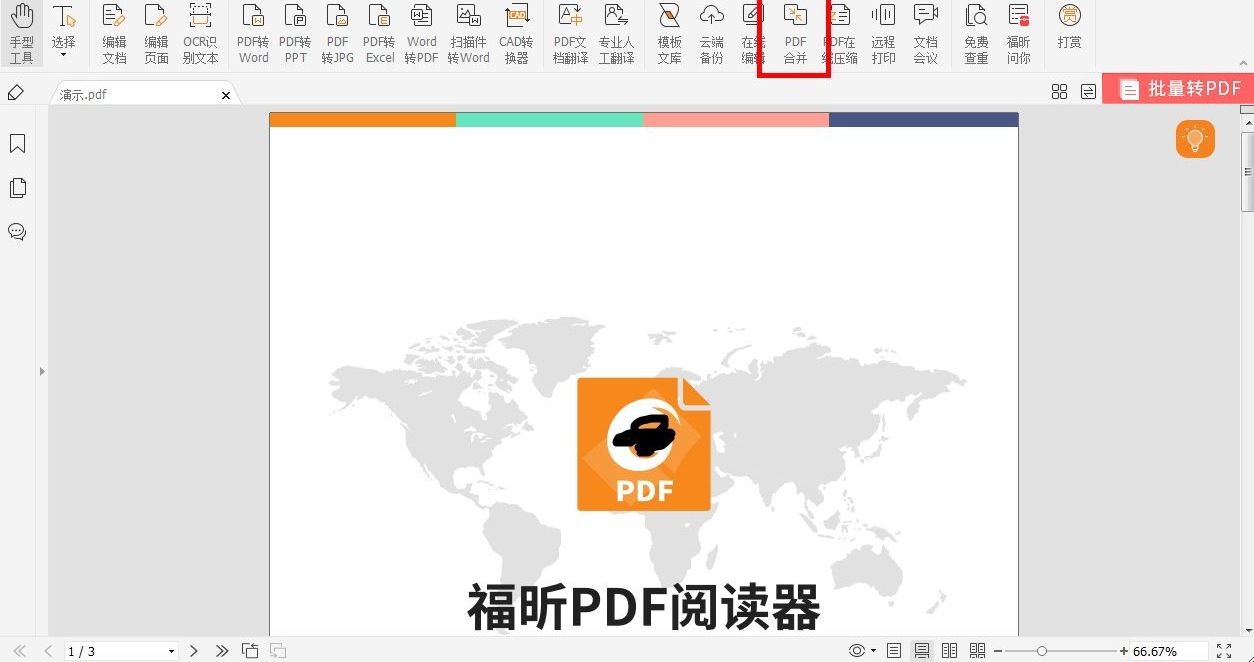This screenshot has width=1254, height=662.
Task: Click the switch-tab icon beside grid icon
Action: coord(1088,92)
